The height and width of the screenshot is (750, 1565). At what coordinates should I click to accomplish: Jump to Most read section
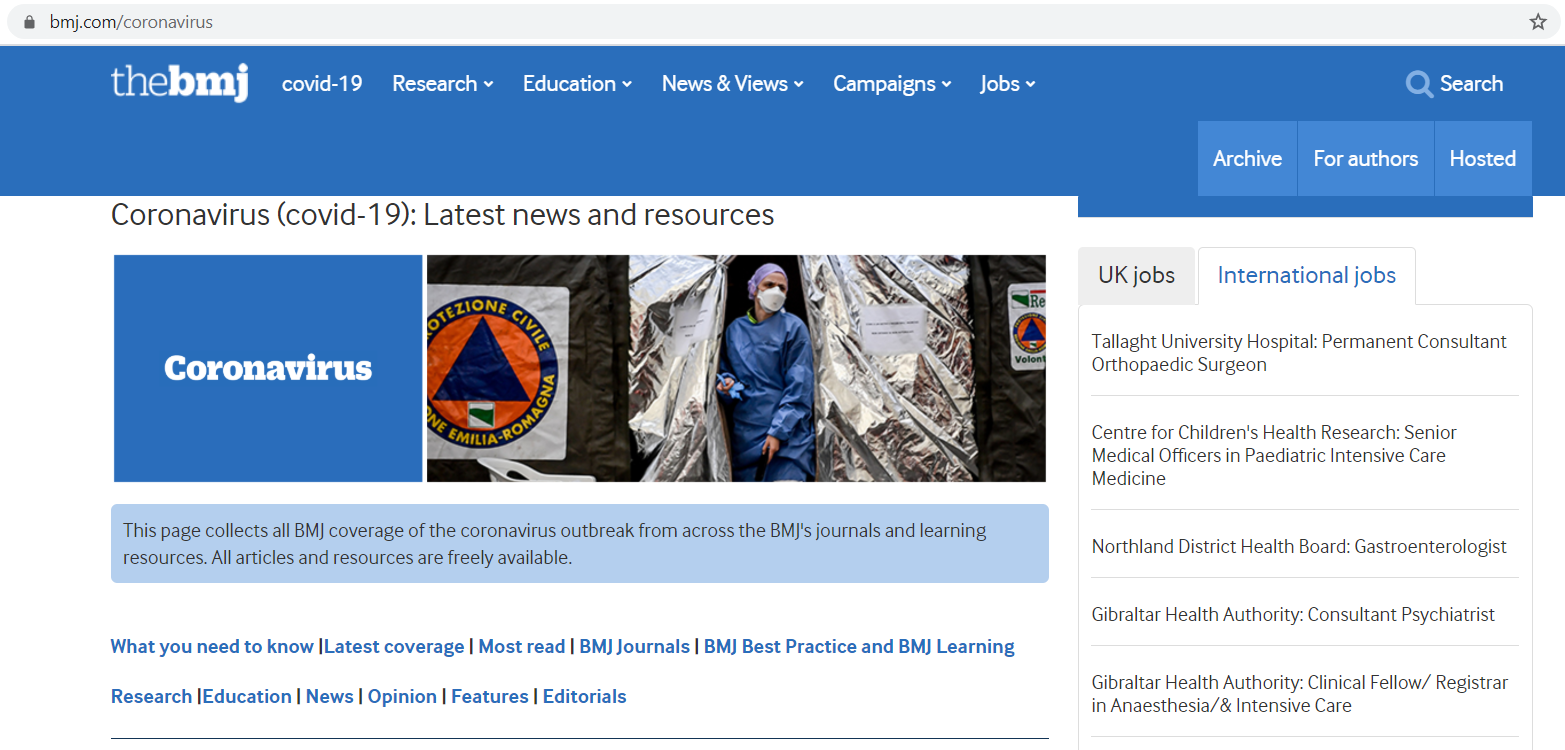click(x=522, y=647)
